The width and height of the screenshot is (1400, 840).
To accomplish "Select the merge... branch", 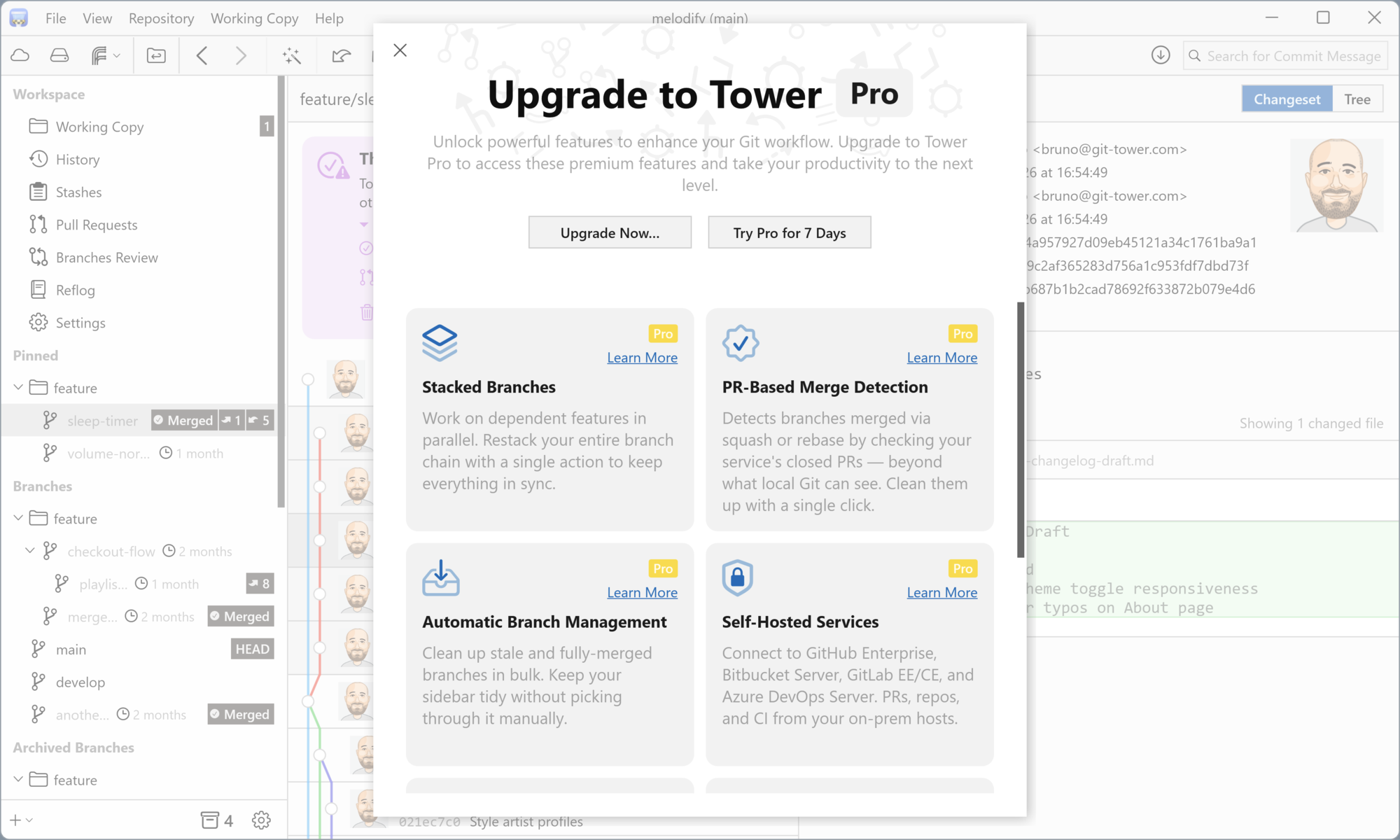I will [x=140, y=617].
